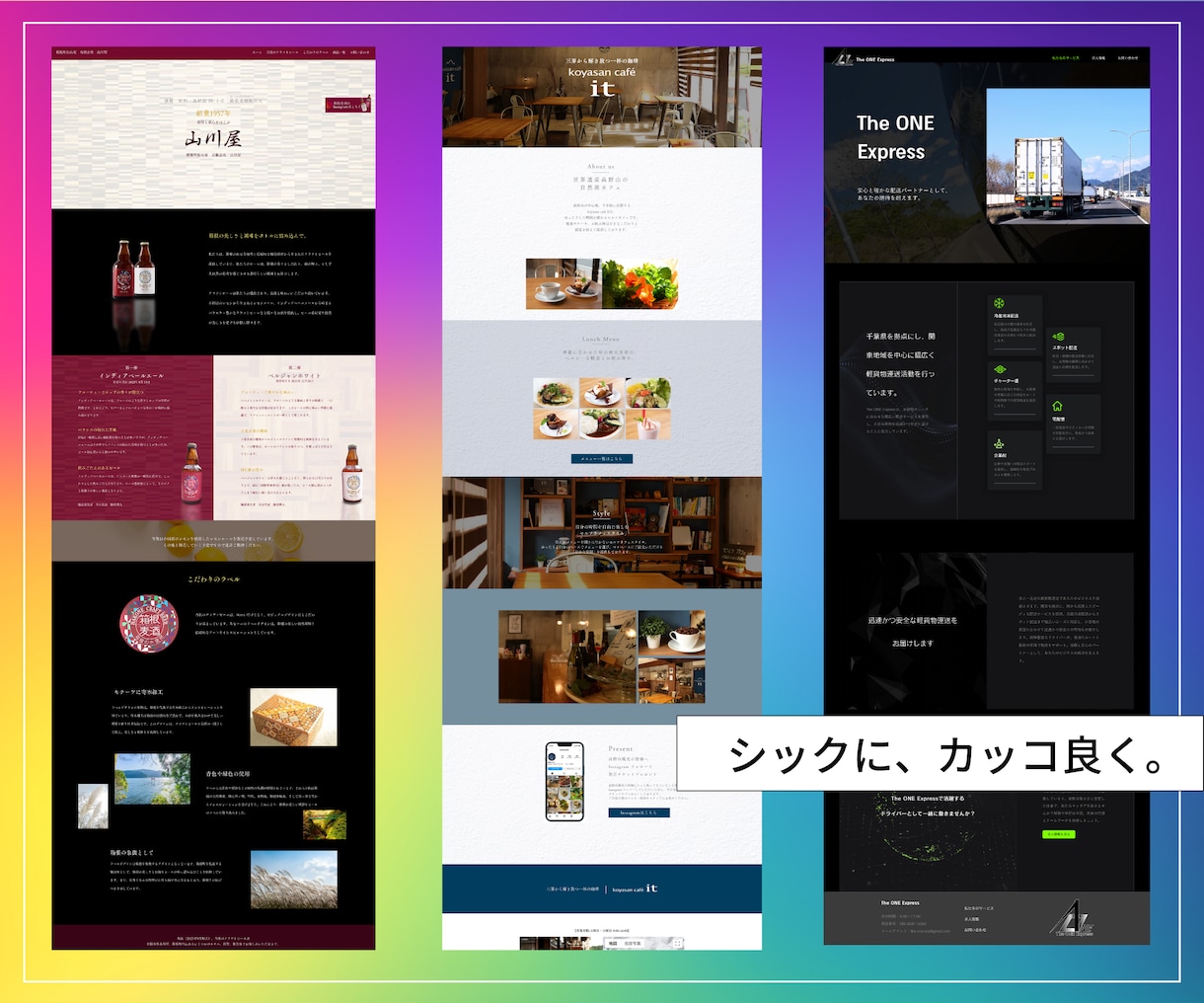The height and width of the screenshot is (1003, 1204).
Task: Click the こだわりのラベル heading
Action: click(x=213, y=579)
